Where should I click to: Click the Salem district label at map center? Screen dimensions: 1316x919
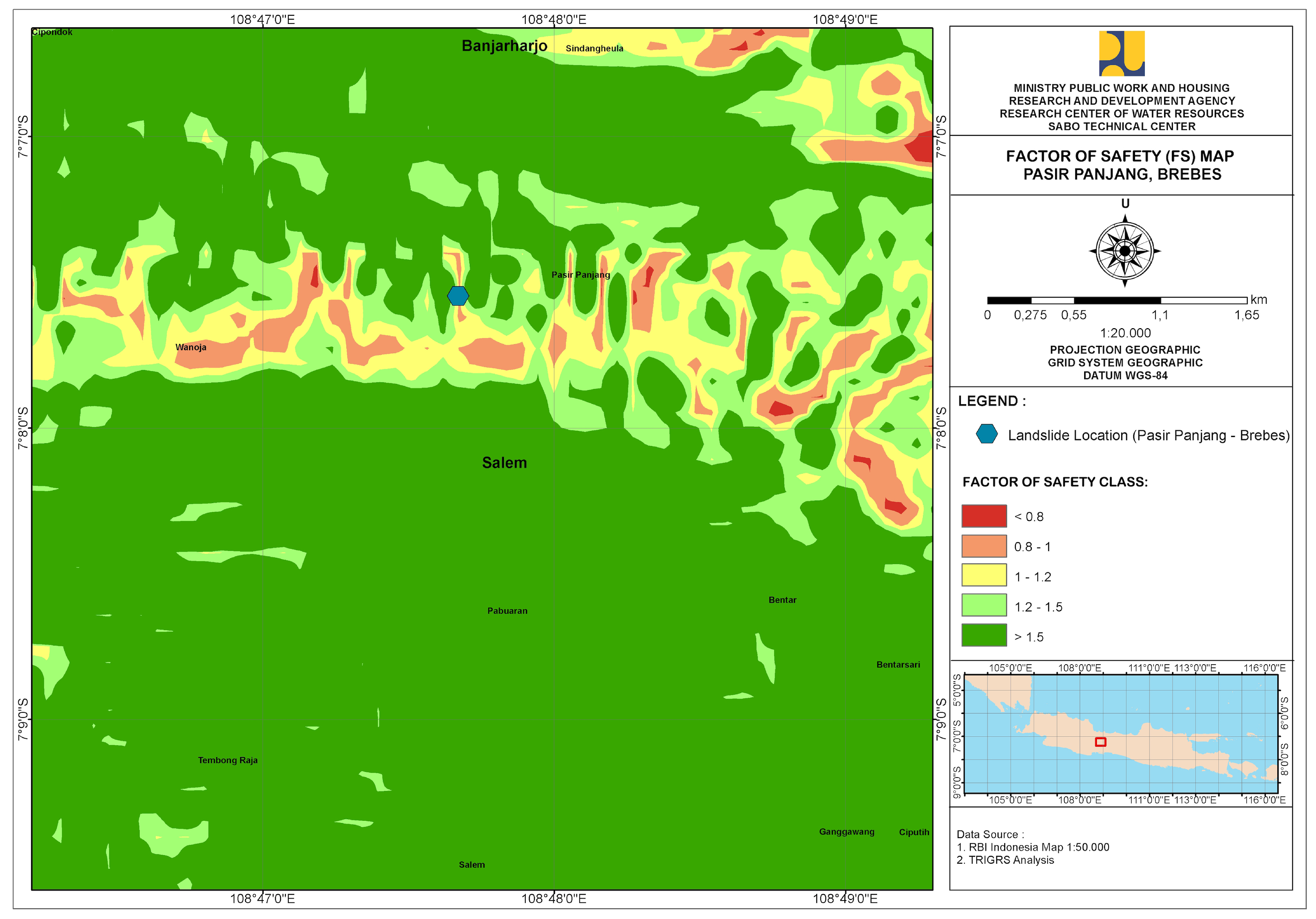click(x=504, y=462)
